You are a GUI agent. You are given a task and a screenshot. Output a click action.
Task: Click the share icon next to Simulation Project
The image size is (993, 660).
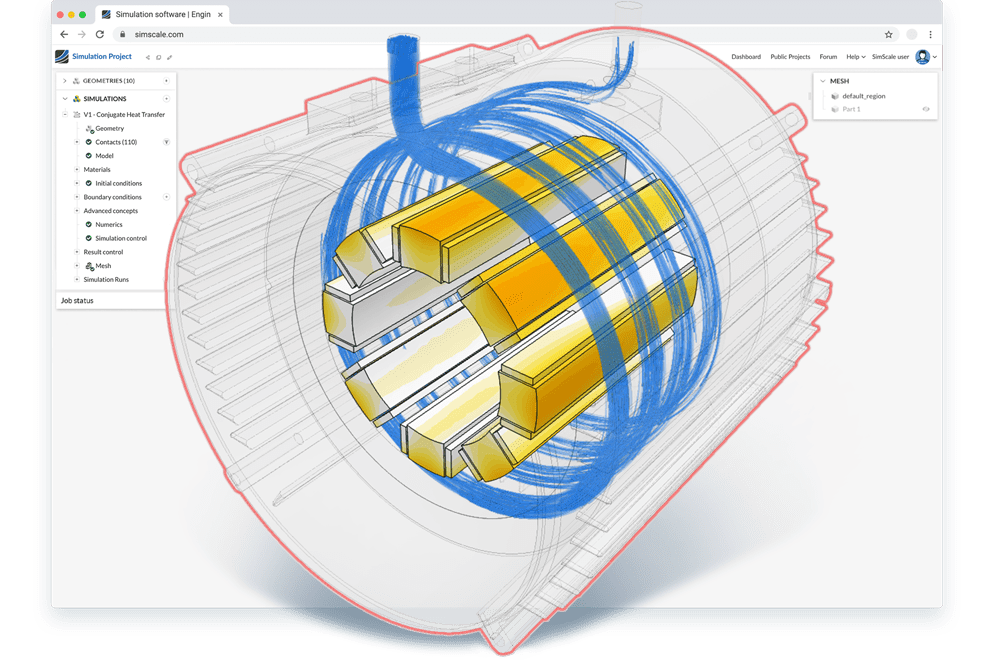click(148, 57)
